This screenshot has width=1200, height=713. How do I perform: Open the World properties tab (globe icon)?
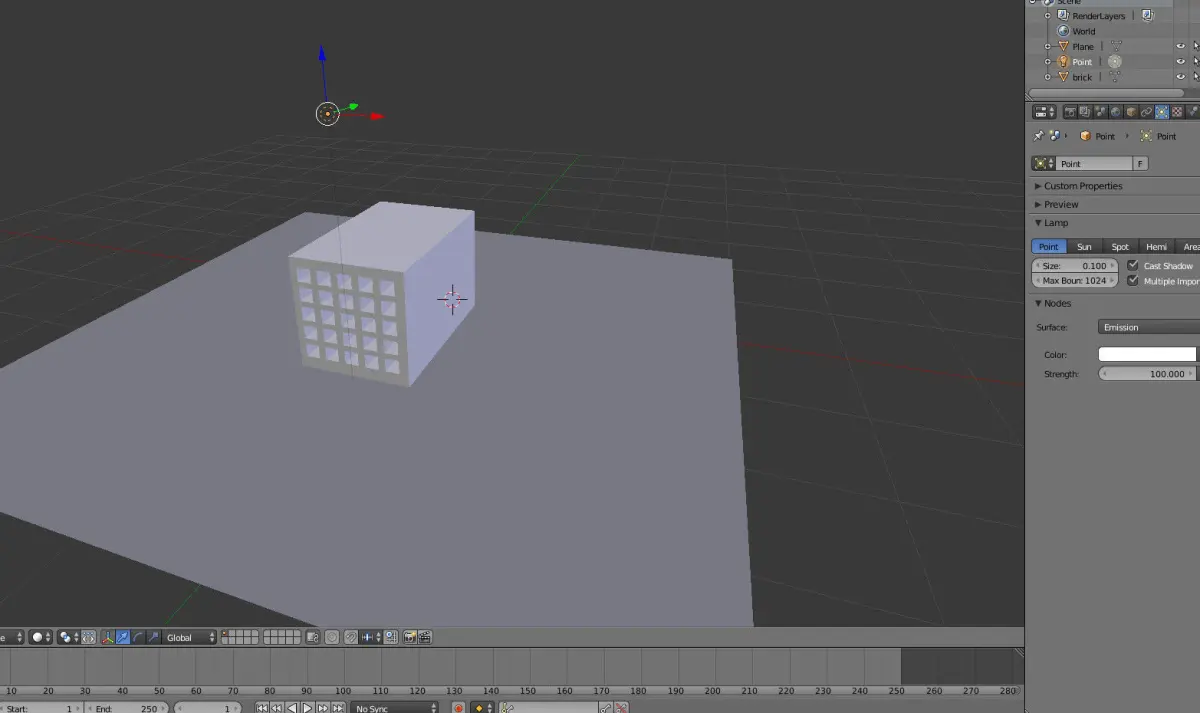click(1115, 112)
